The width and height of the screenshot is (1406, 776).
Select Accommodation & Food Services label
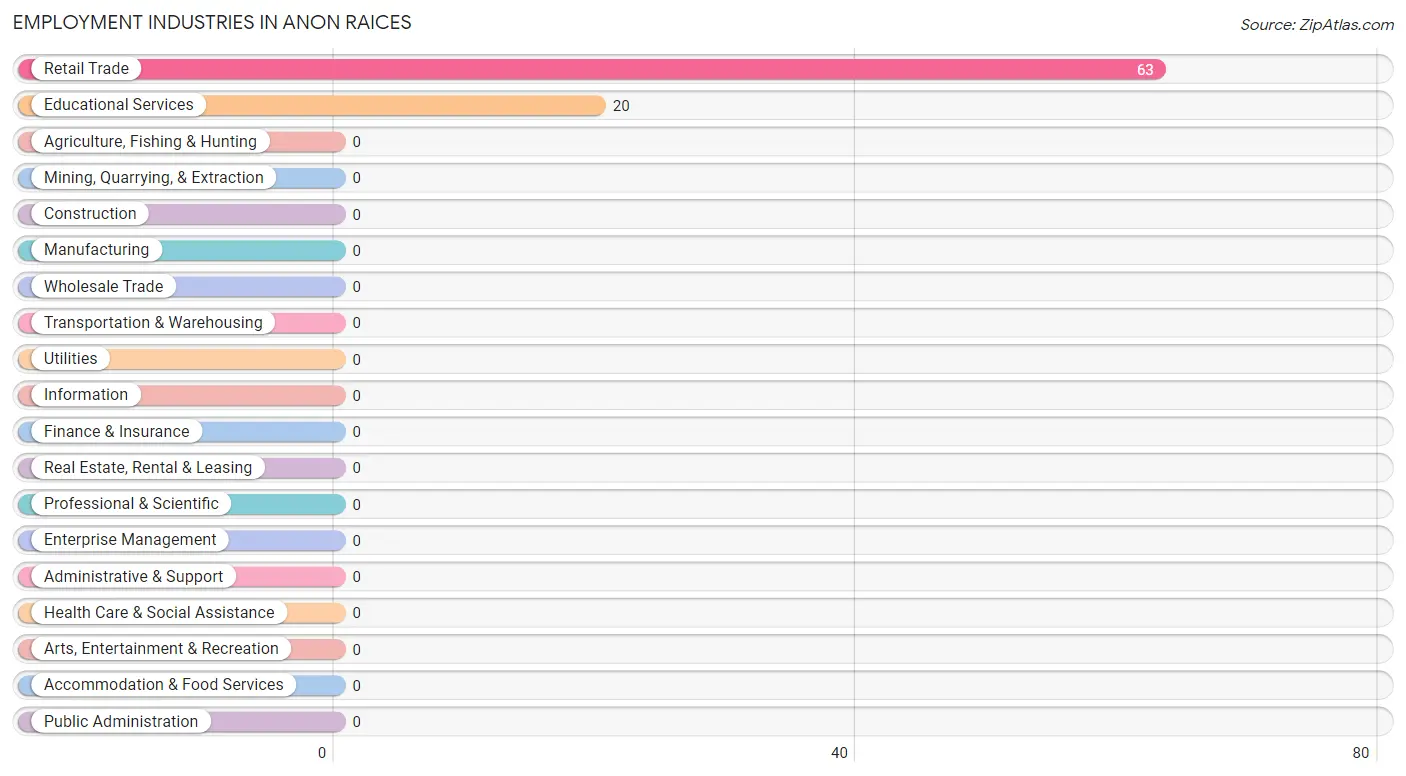point(164,684)
